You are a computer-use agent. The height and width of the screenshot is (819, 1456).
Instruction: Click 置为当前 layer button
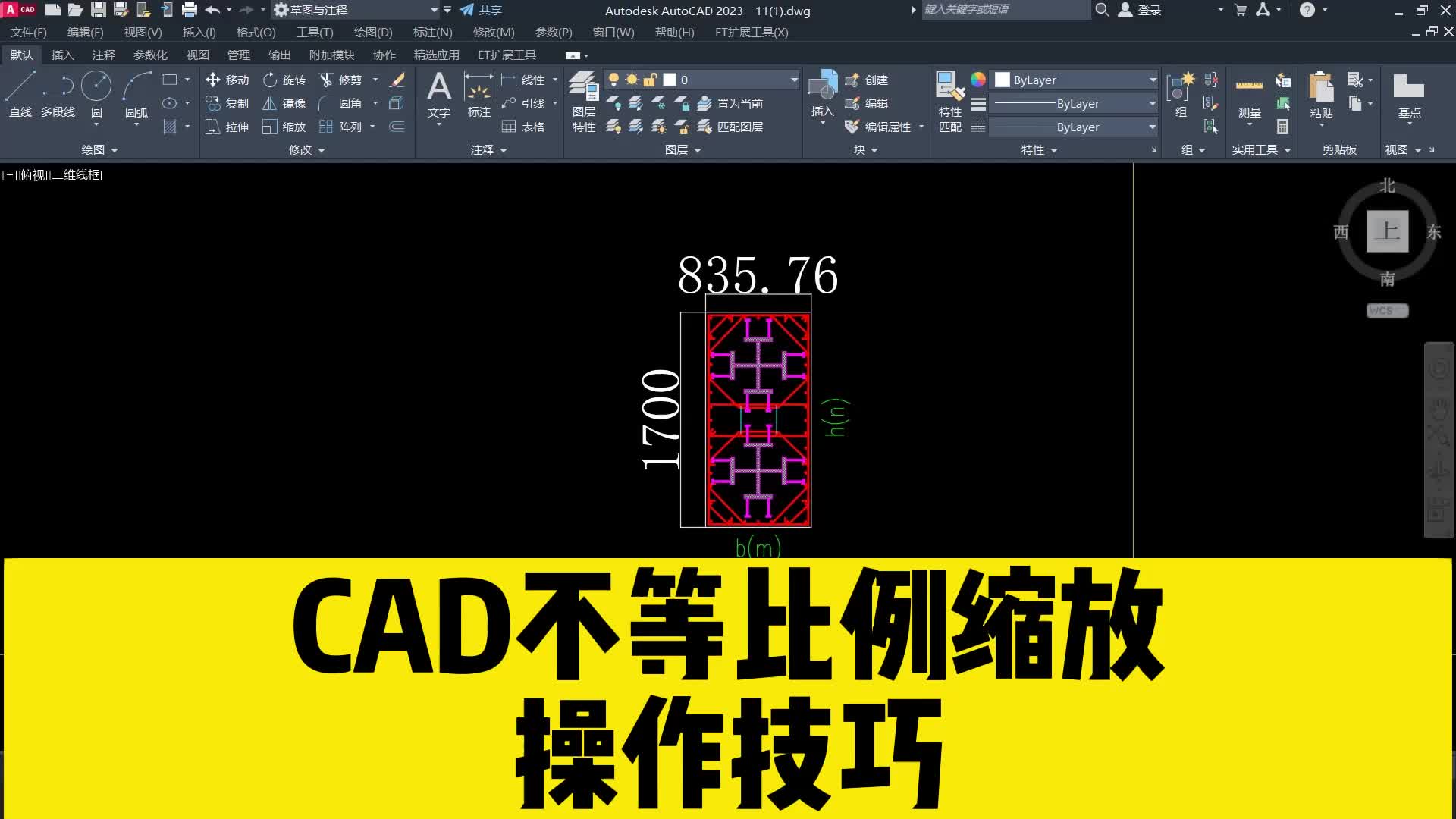[x=730, y=103]
